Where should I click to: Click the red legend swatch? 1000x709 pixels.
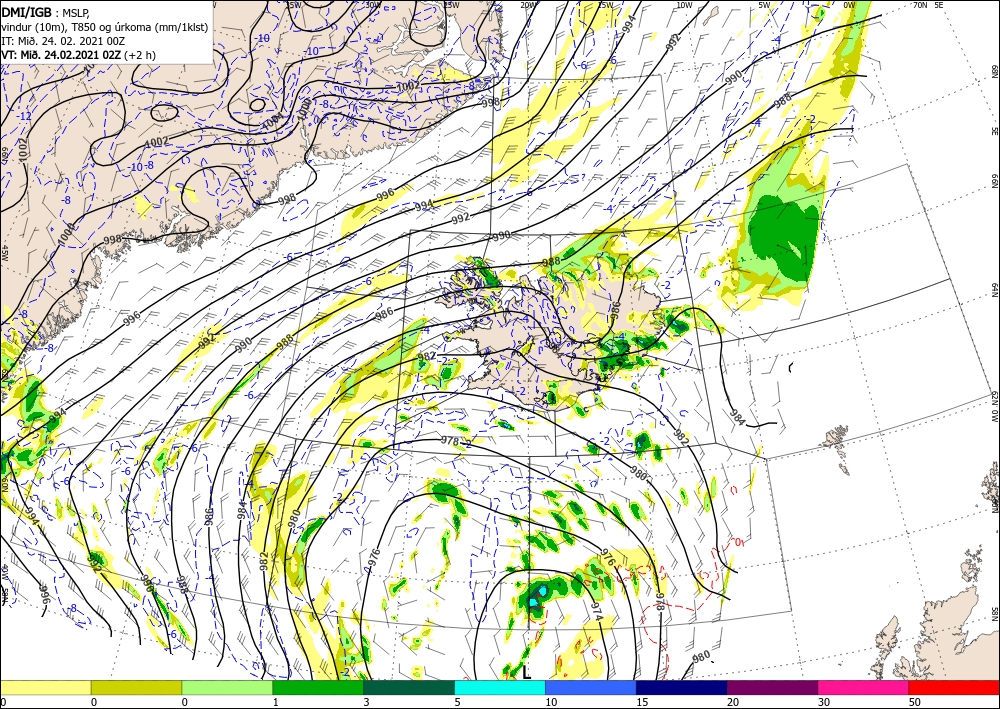coord(954,687)
